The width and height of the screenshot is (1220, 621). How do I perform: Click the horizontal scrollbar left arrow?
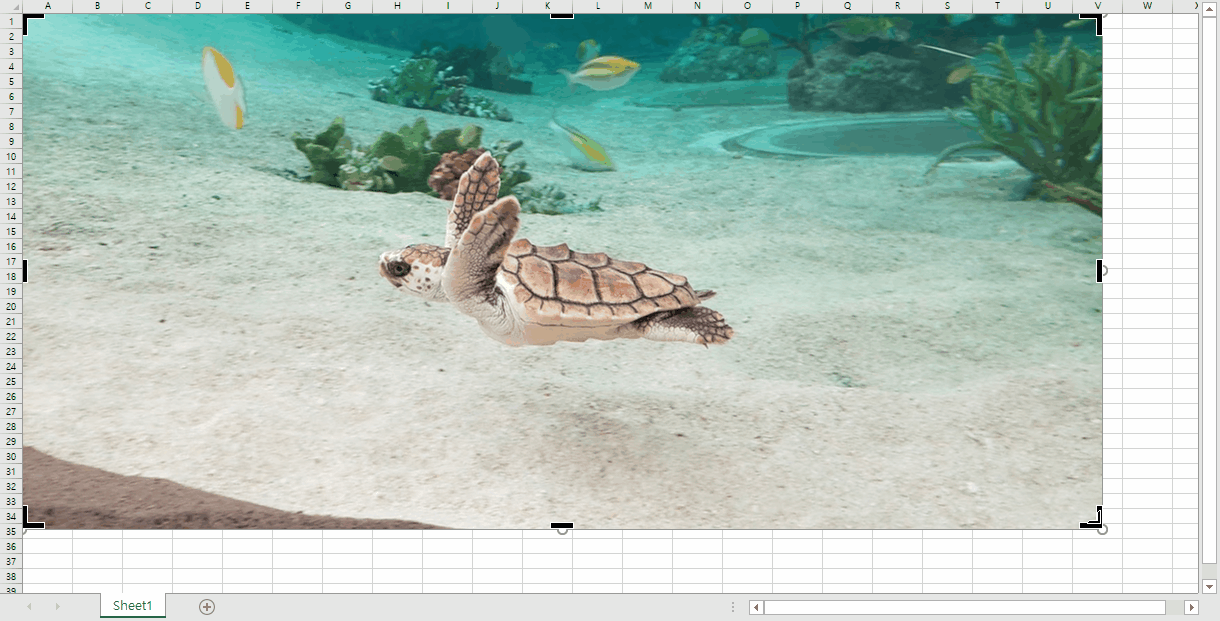pos(757,607)
